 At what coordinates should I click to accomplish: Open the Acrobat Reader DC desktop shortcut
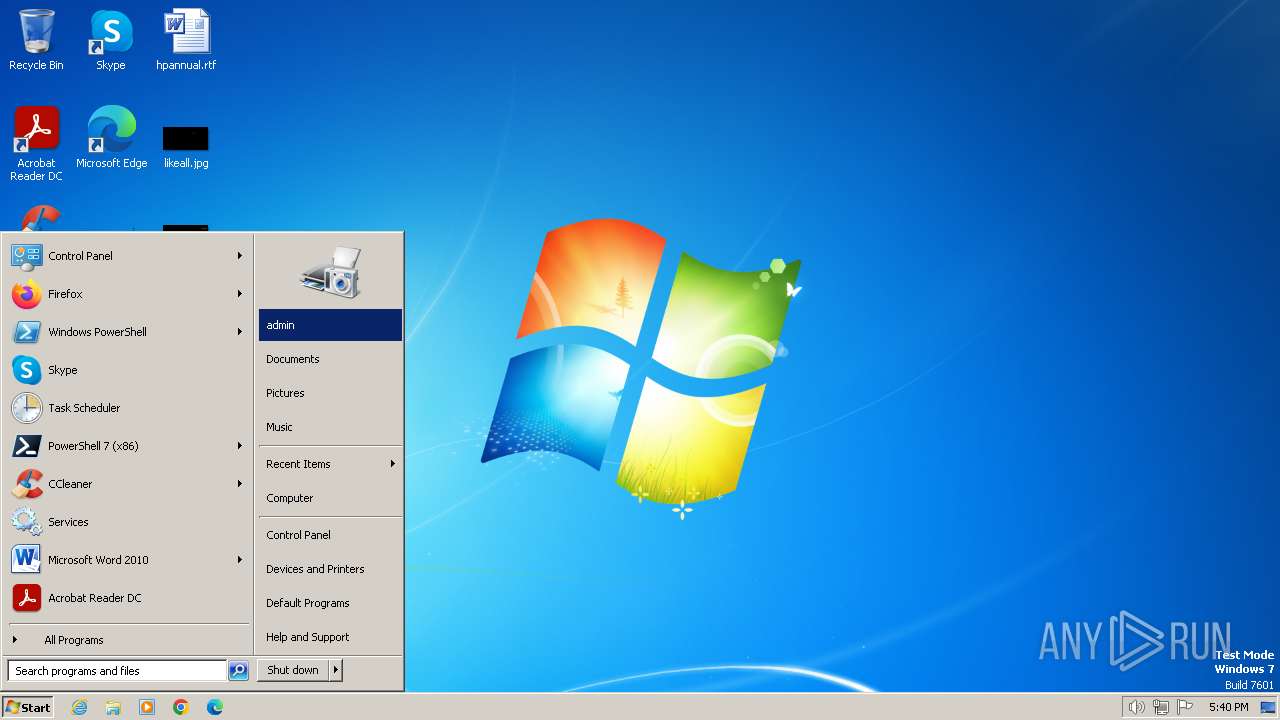(36, 143)
